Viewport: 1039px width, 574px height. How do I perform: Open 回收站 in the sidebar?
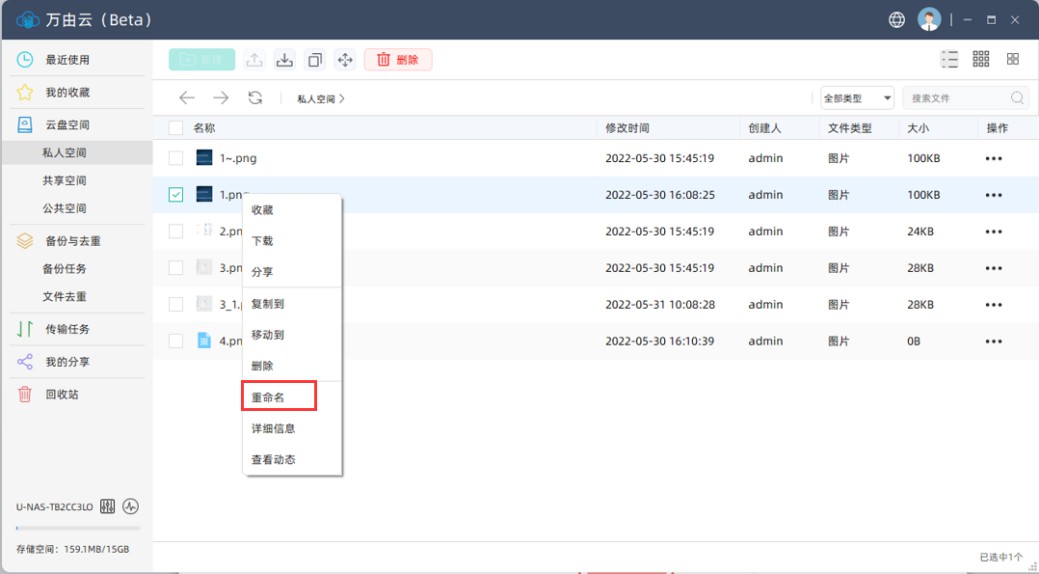point(62,394)
